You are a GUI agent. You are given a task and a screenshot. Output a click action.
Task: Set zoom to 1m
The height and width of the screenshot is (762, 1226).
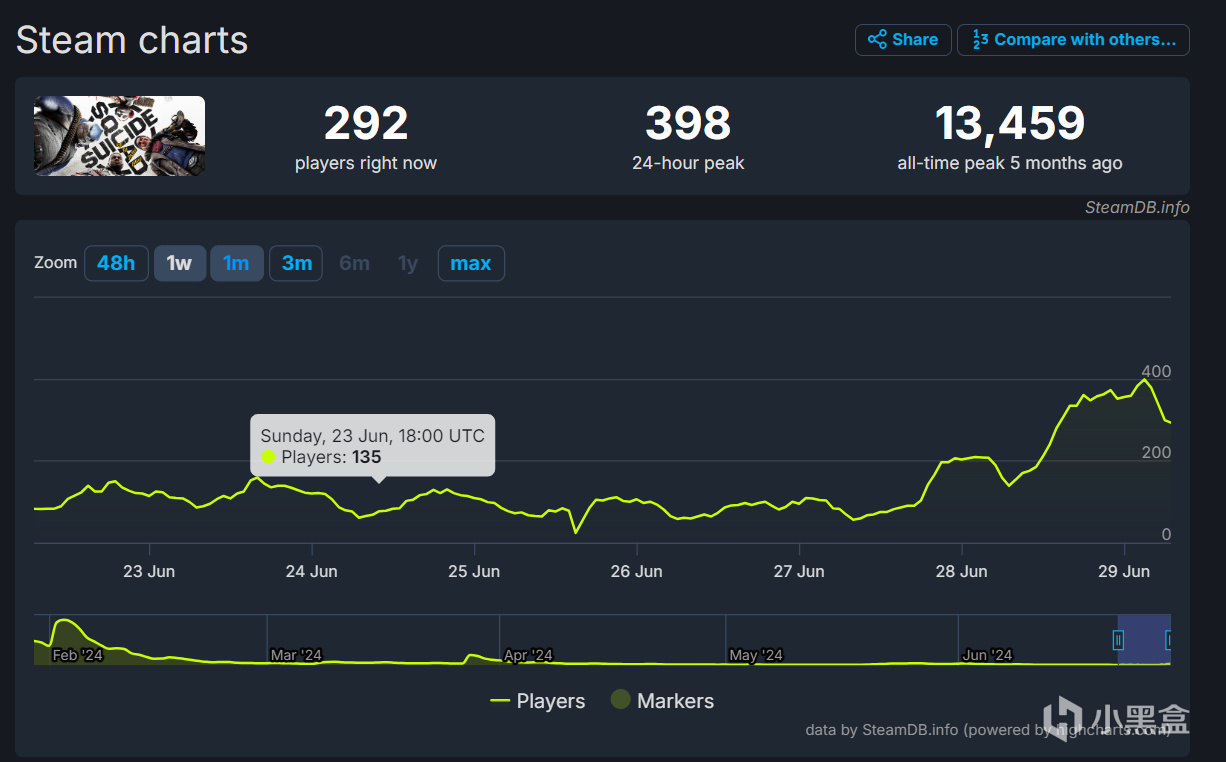coord(237,263)
